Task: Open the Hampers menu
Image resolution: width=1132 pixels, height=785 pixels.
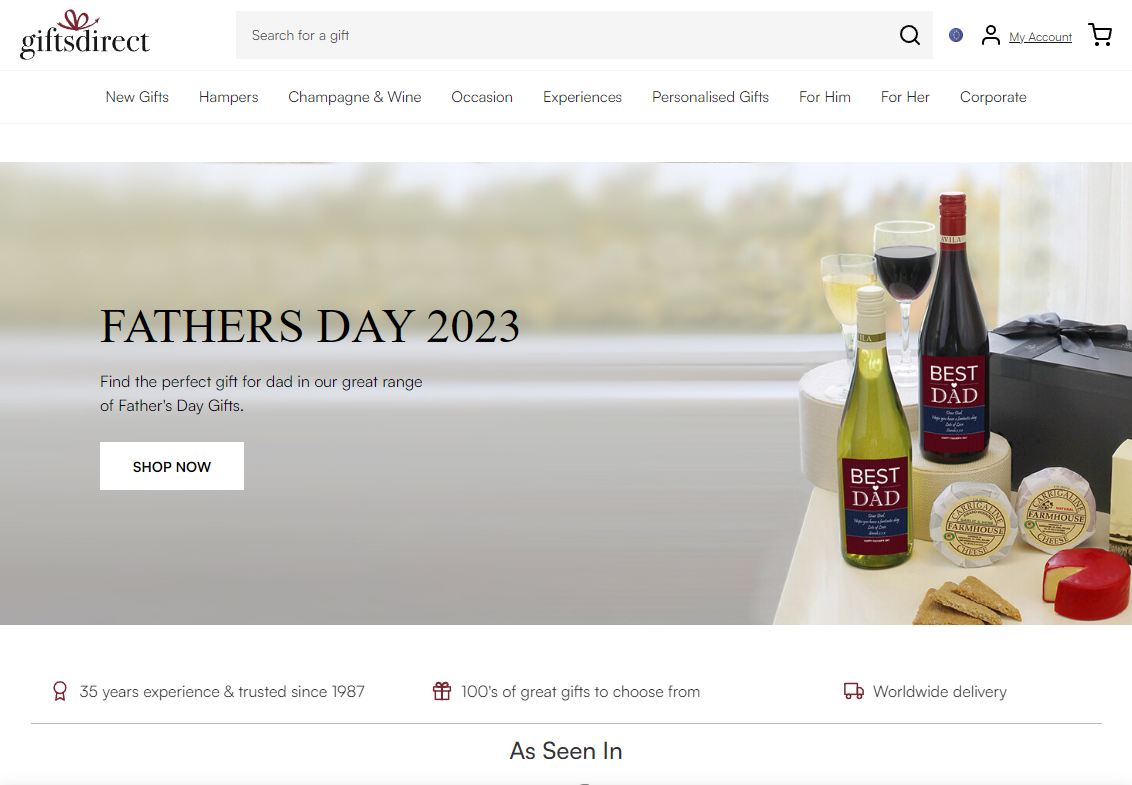Action: point(228,97)
